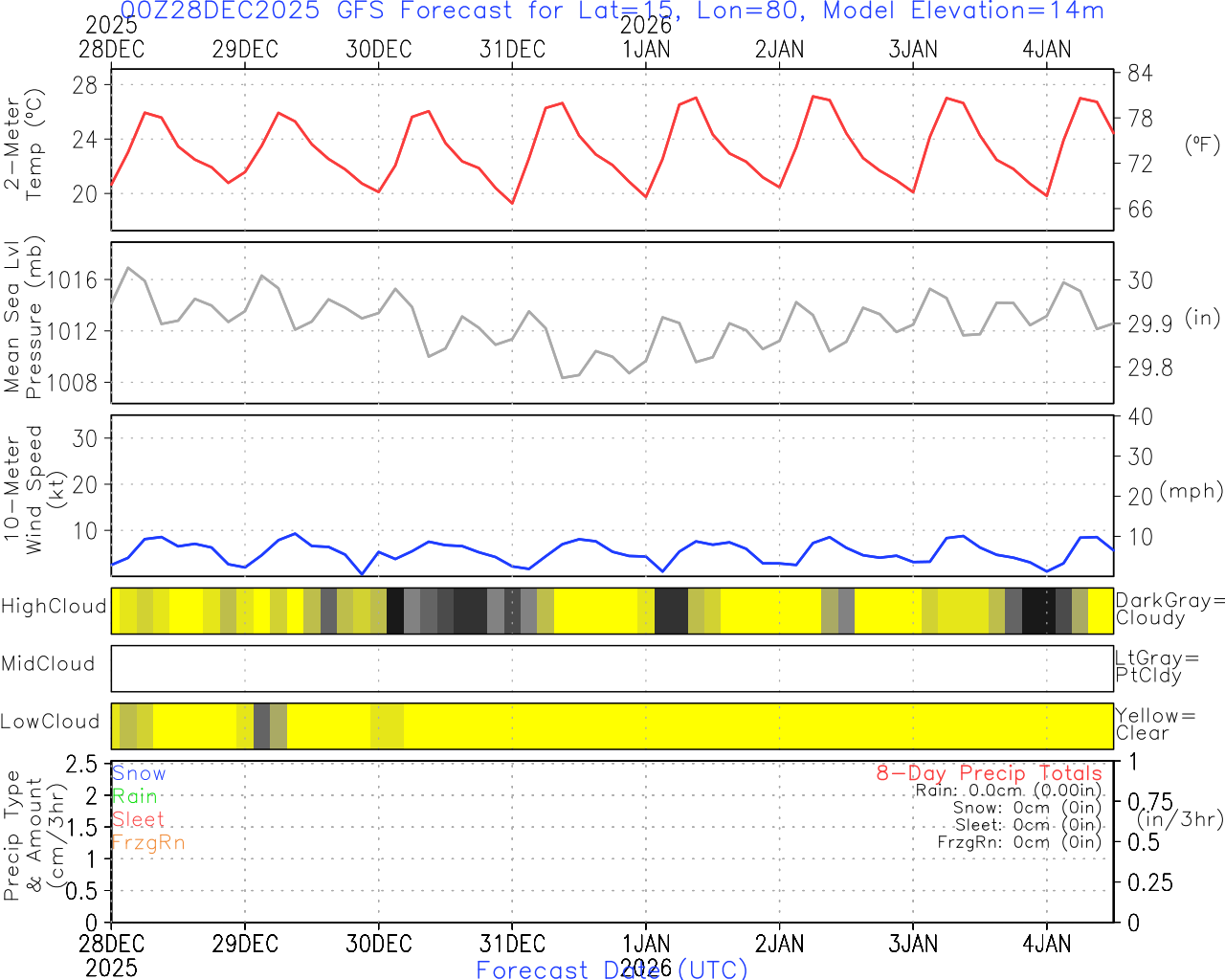Image resolution: width=1225 pixels, height=980 pixels.
Task: Select the 2JAN label on the bottom axis
Action: click(x=779, y=944)
